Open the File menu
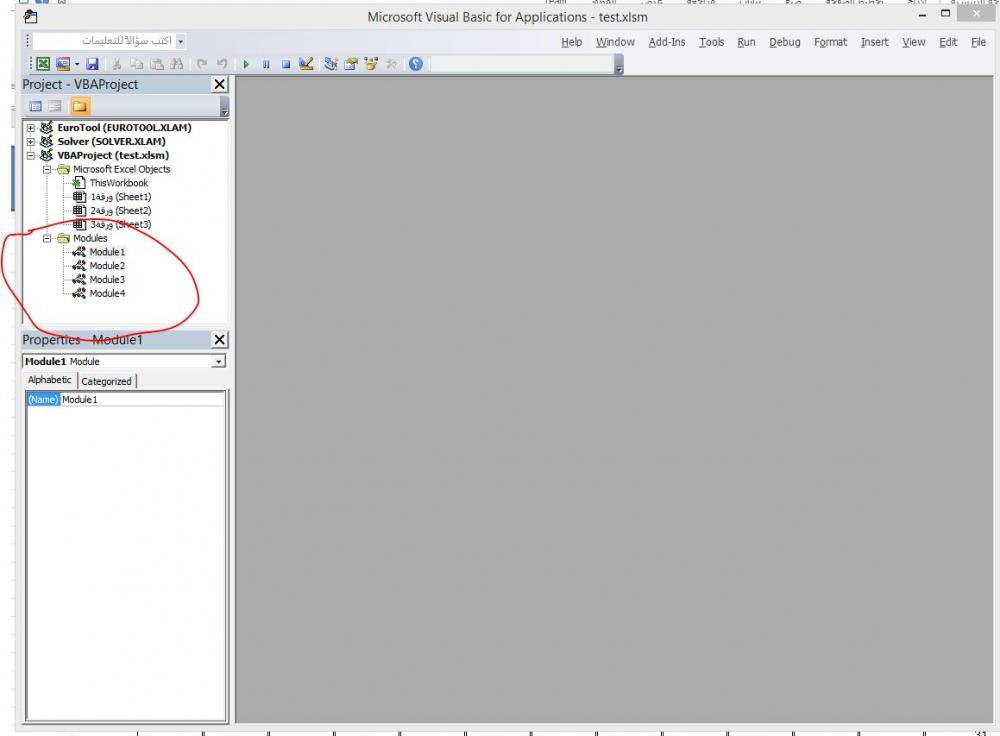This screenshot has width=1000, height=736. [978, 42]
